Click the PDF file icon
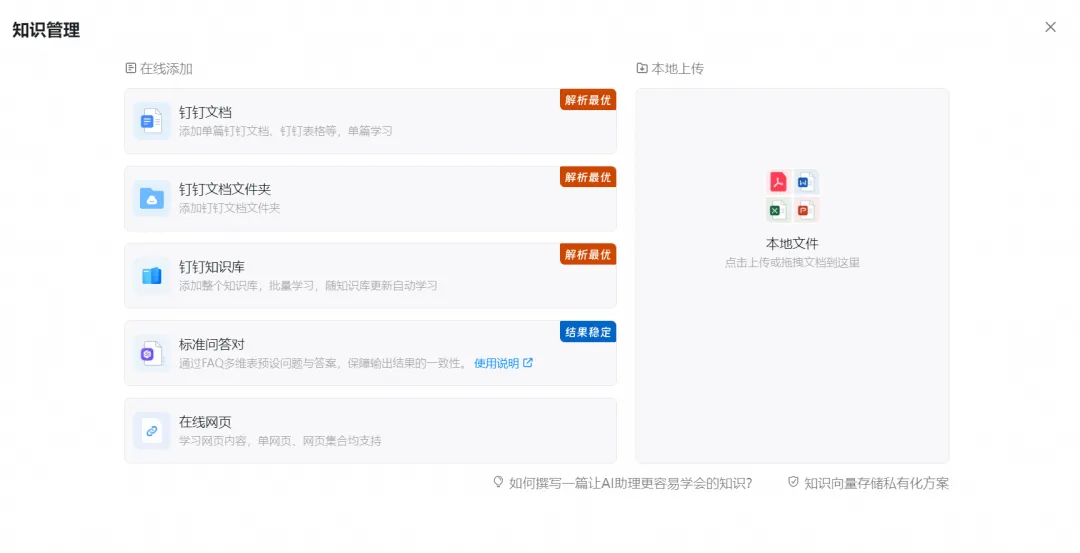1080x553 pixels. (x=778, y=182)
